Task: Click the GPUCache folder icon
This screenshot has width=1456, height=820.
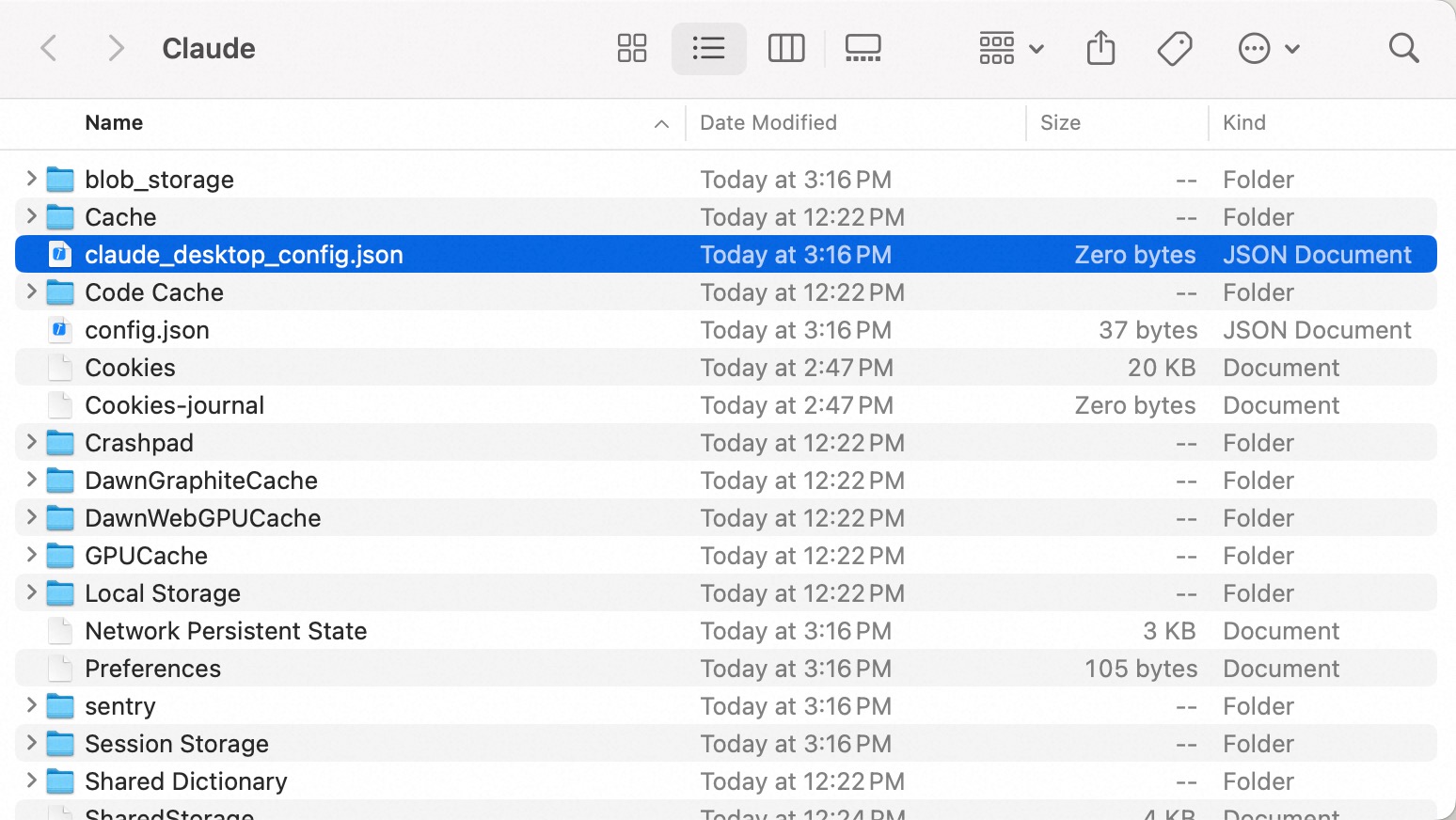Action: click(x=60, y=555)
